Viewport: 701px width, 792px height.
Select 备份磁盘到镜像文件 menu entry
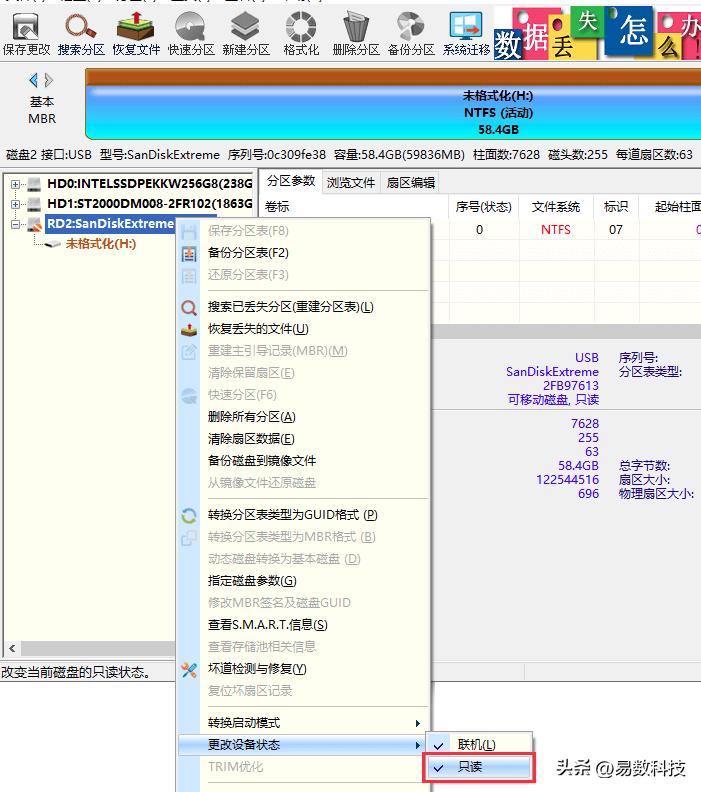point(303,461)
